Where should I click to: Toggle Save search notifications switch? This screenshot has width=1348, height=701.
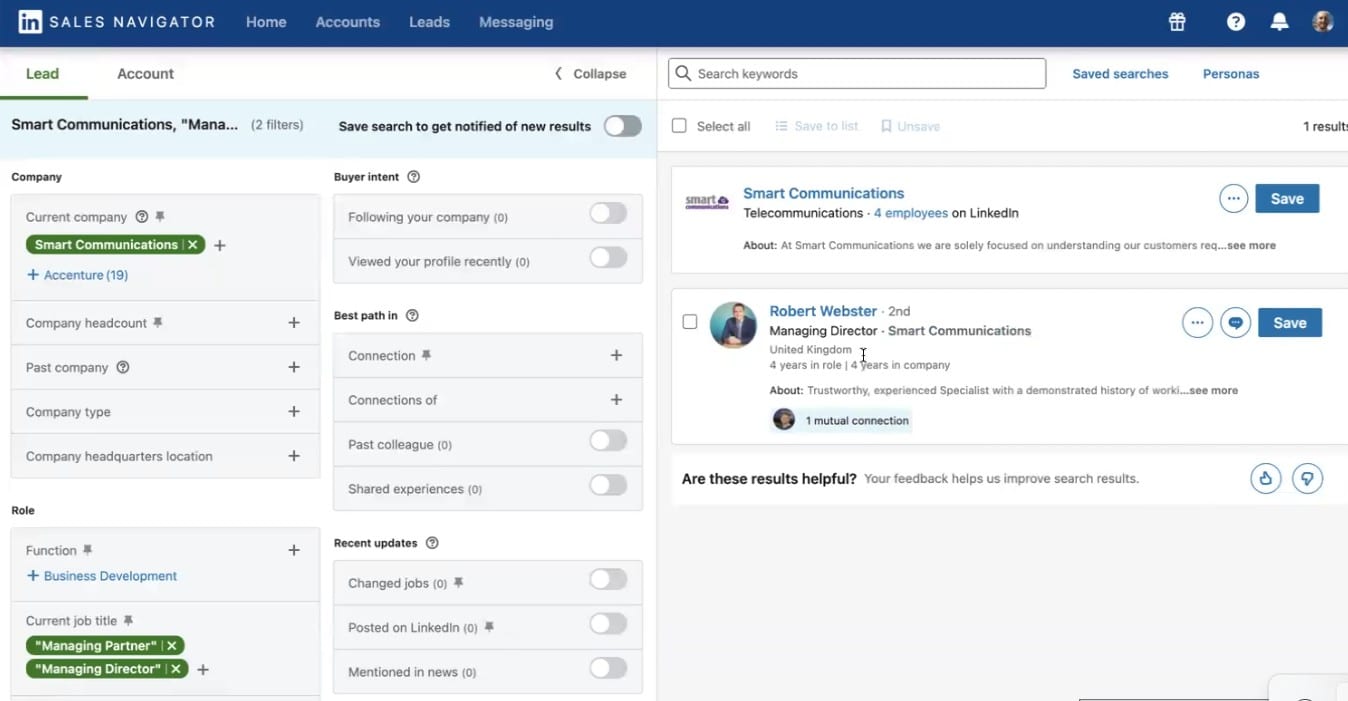[x=622, y=126]
